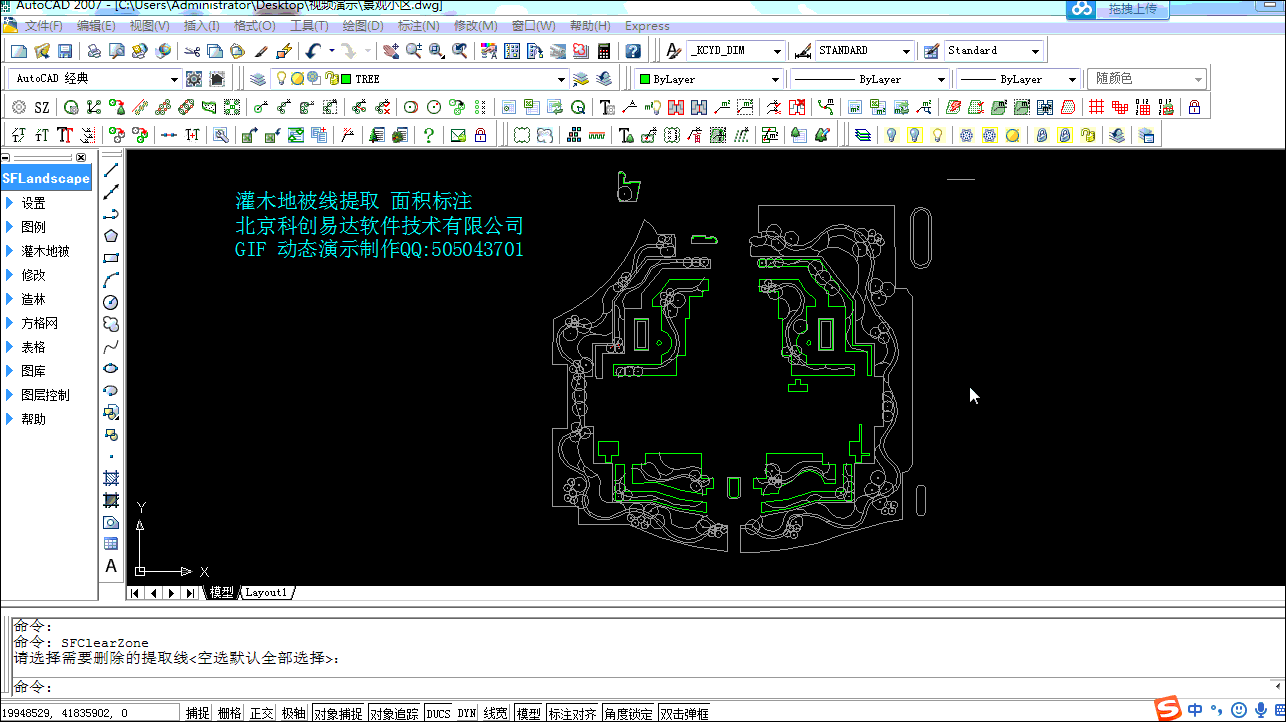Select the Circle draw tool

(111, 302)
